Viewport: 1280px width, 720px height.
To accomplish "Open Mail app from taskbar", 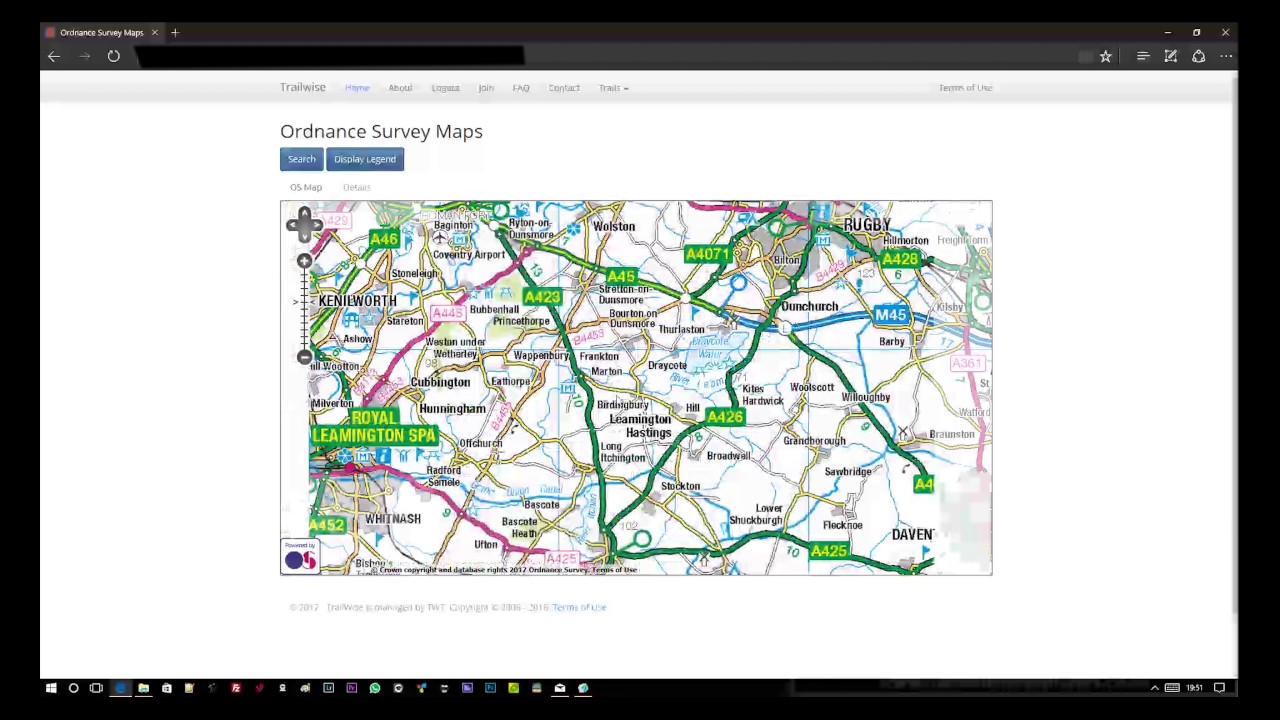I will click(x=560, y=688).
